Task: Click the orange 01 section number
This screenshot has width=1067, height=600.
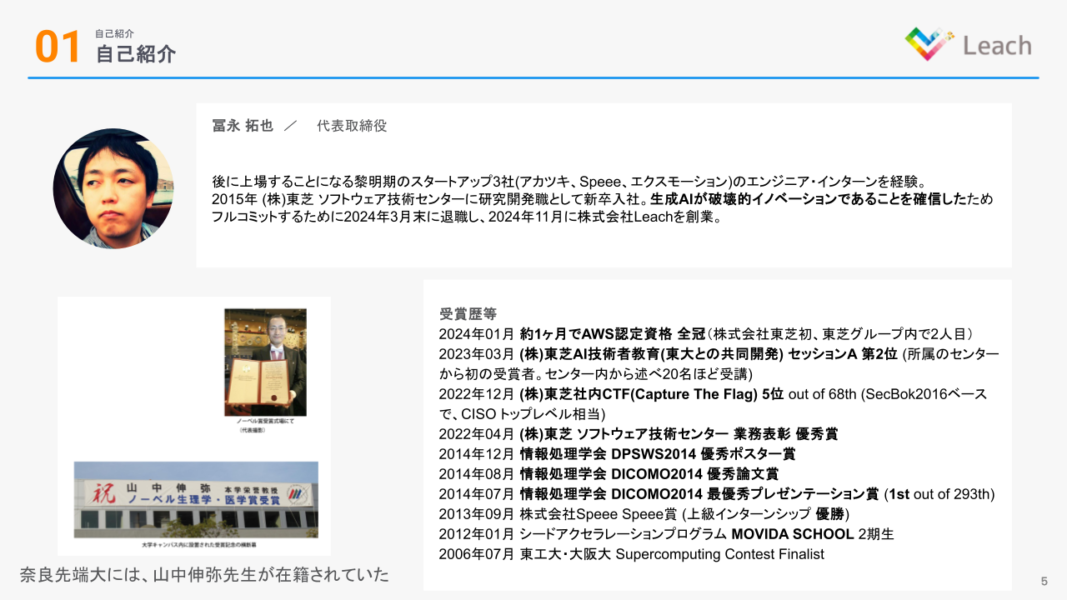Action: (57, 47)
